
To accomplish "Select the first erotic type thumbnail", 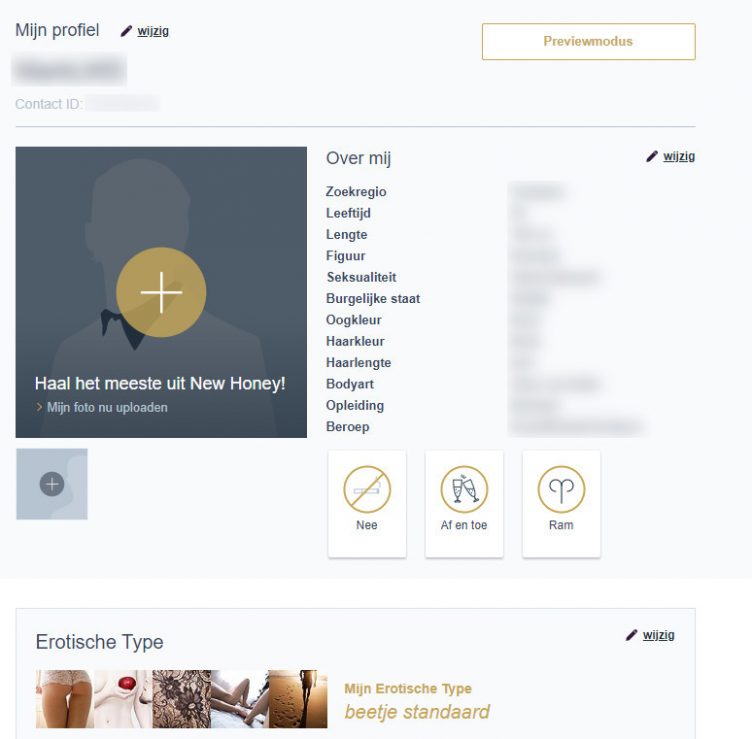I will coord(65,699).
